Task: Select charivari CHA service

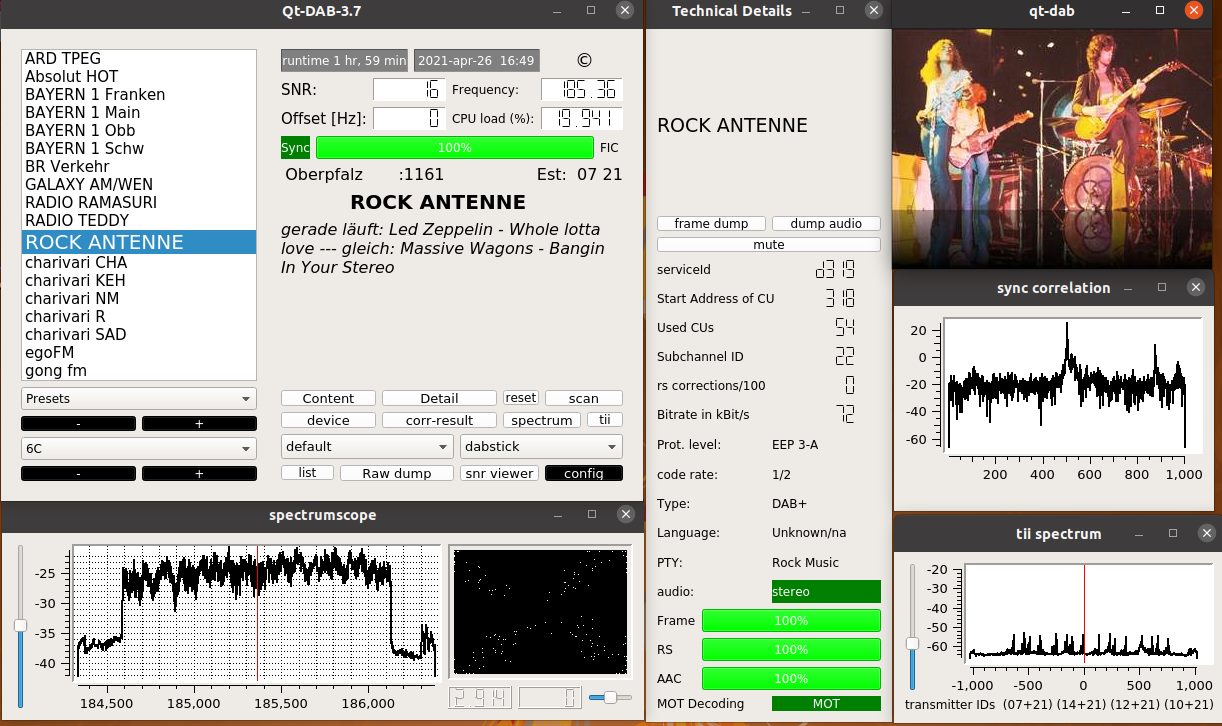Action: (139, 263)
